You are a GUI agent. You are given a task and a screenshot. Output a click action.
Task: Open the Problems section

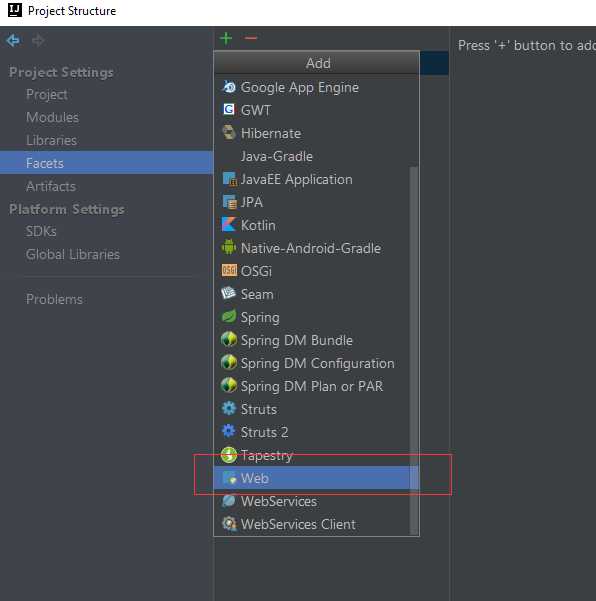point(54,299)
